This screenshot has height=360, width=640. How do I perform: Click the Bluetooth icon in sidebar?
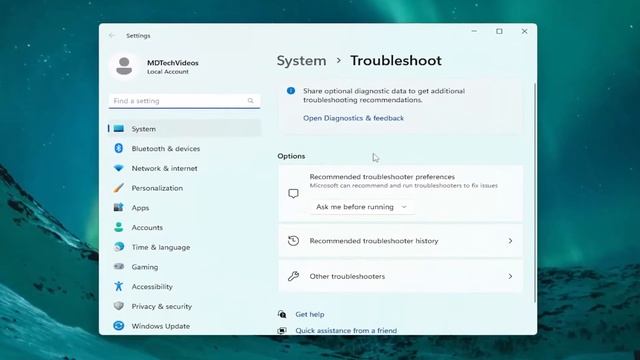click(119, 149)
